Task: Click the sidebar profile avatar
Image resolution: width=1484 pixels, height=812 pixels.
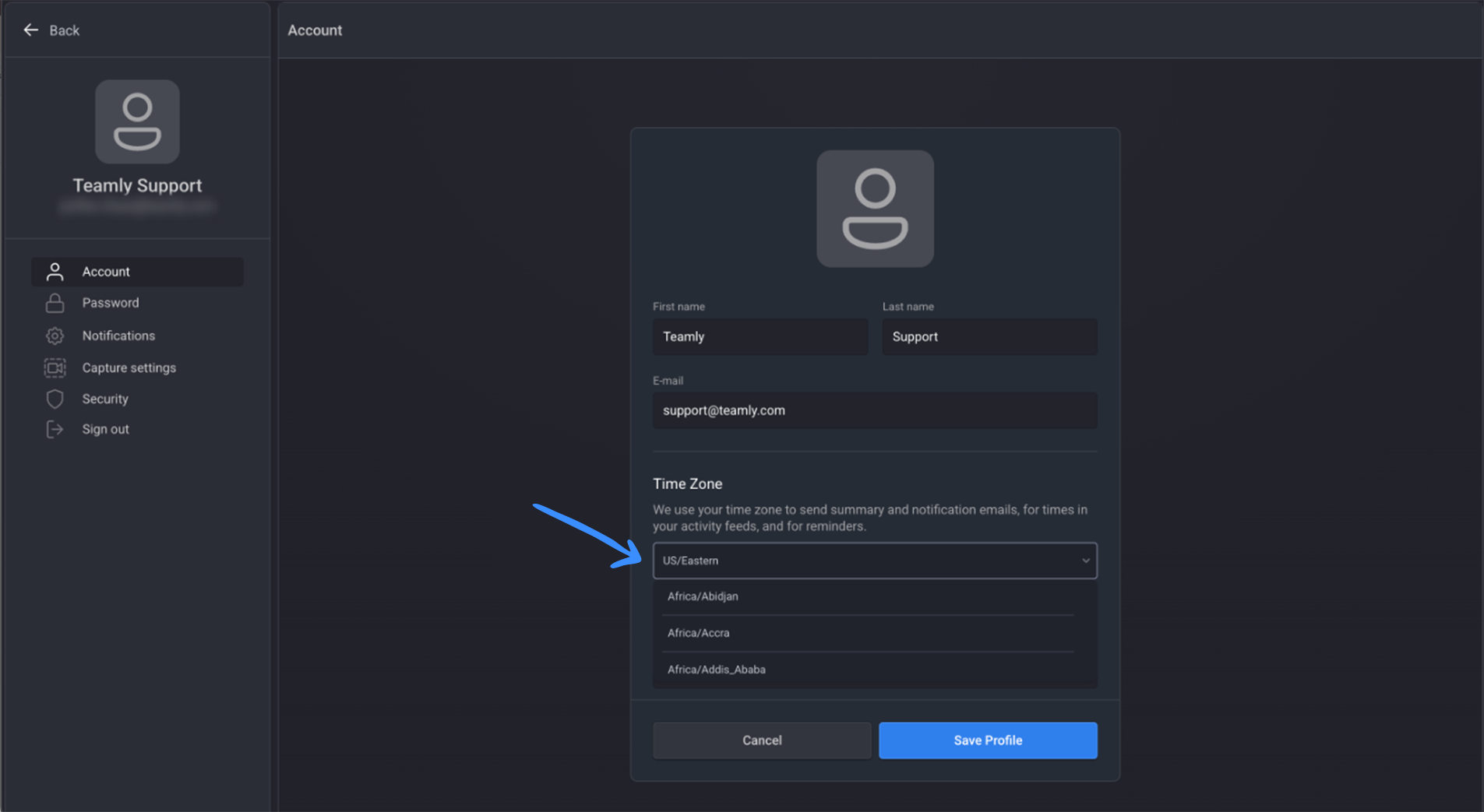Action: (137, 121)
